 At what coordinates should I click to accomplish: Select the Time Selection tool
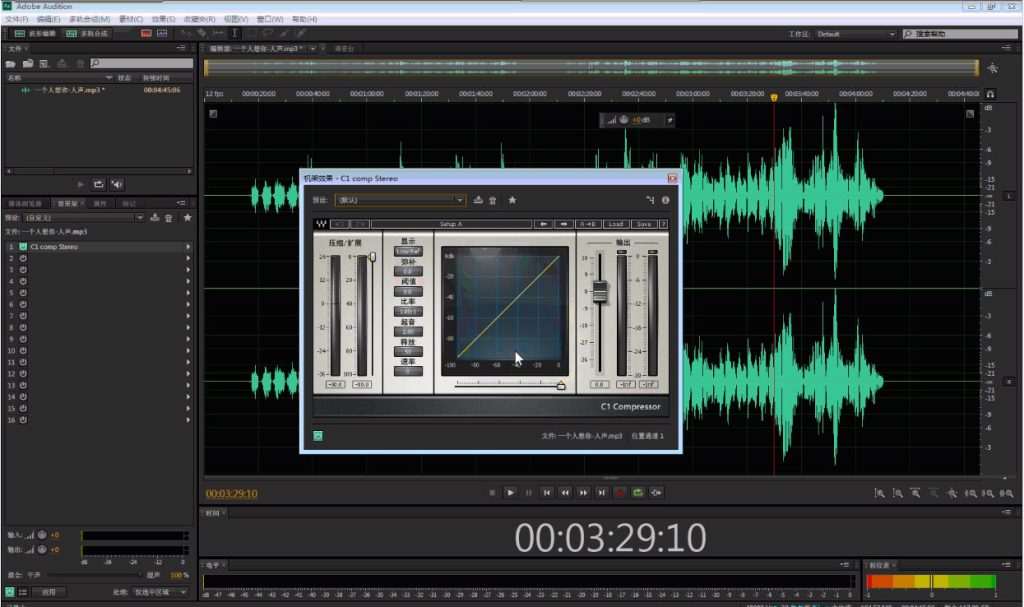[234, 33]
